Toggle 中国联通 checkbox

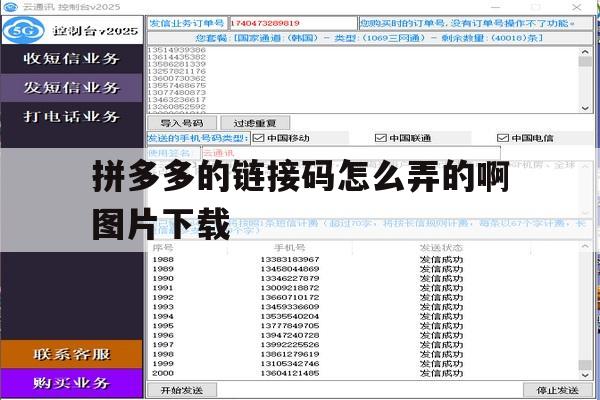(x=380, y=138)
